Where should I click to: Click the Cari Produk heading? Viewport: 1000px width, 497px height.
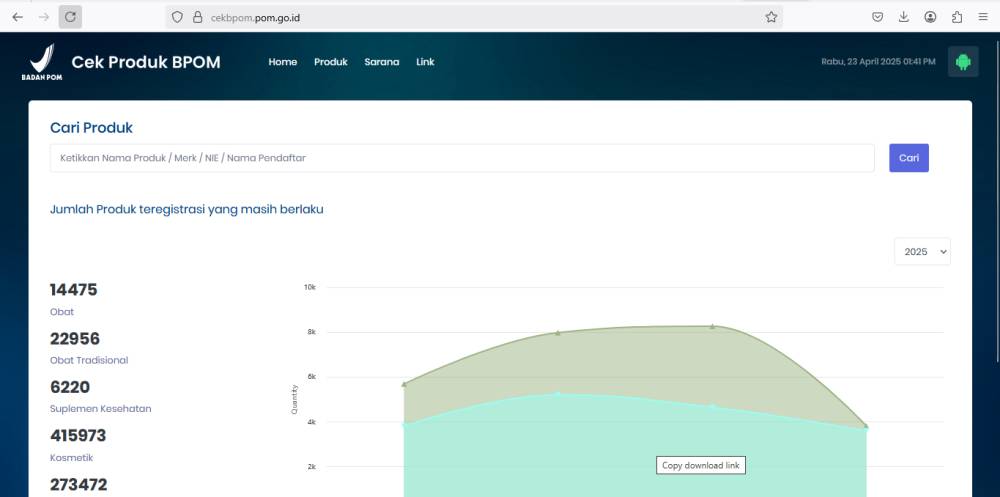[91, 128]
